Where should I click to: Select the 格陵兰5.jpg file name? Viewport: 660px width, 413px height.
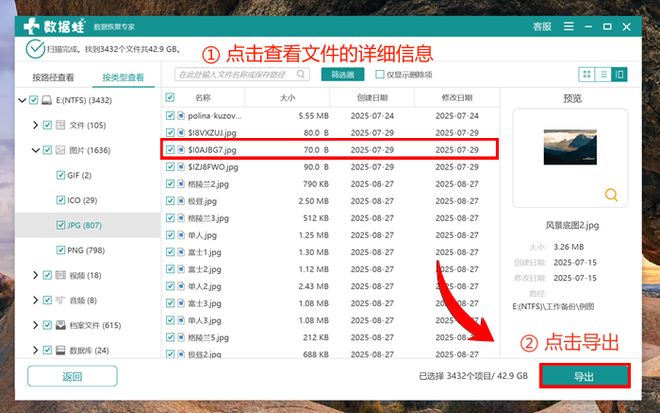click(x=208, y=338)
